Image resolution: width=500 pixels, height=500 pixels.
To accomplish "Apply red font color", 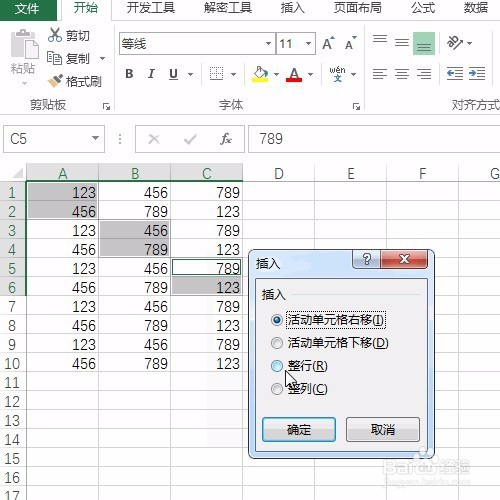I will coord(294,74).
